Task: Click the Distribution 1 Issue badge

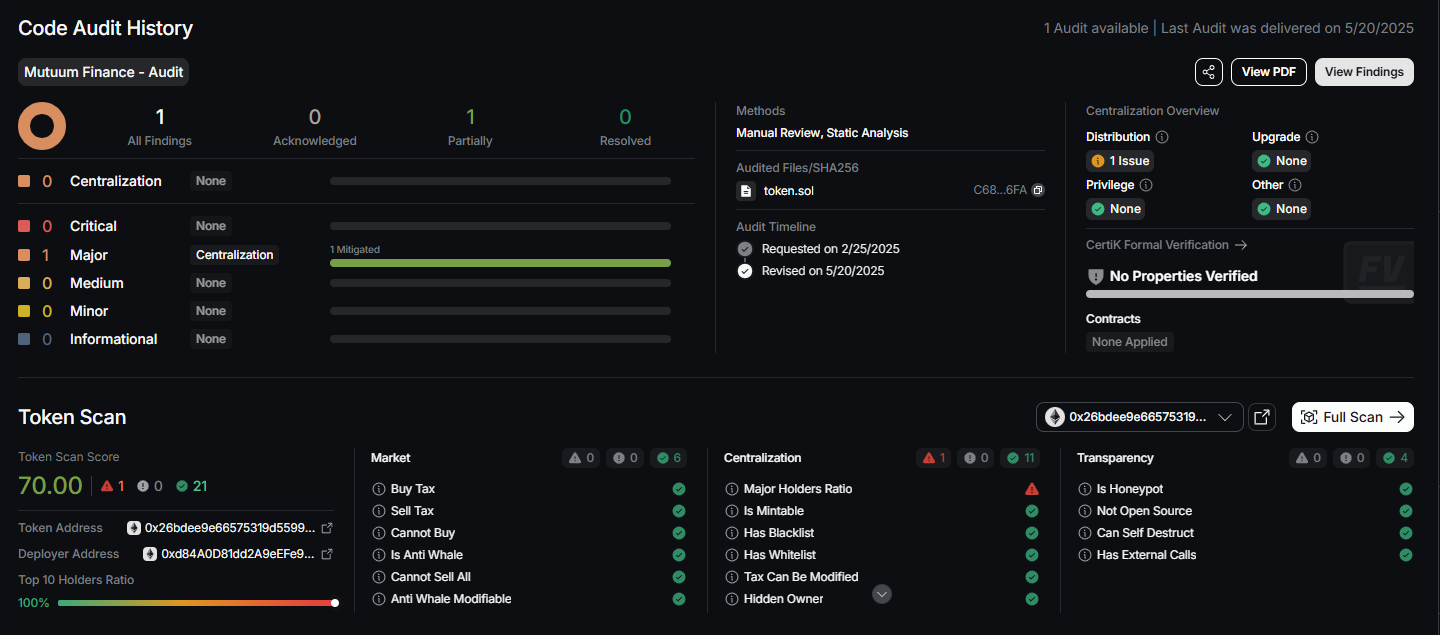Action: 1120,161
